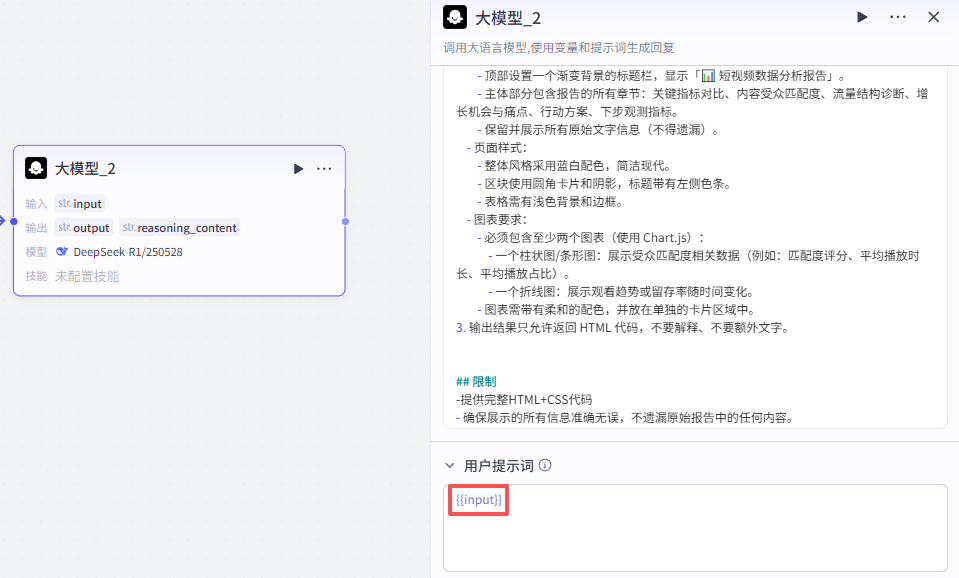Click the node's right output connection port

(345, 221)
